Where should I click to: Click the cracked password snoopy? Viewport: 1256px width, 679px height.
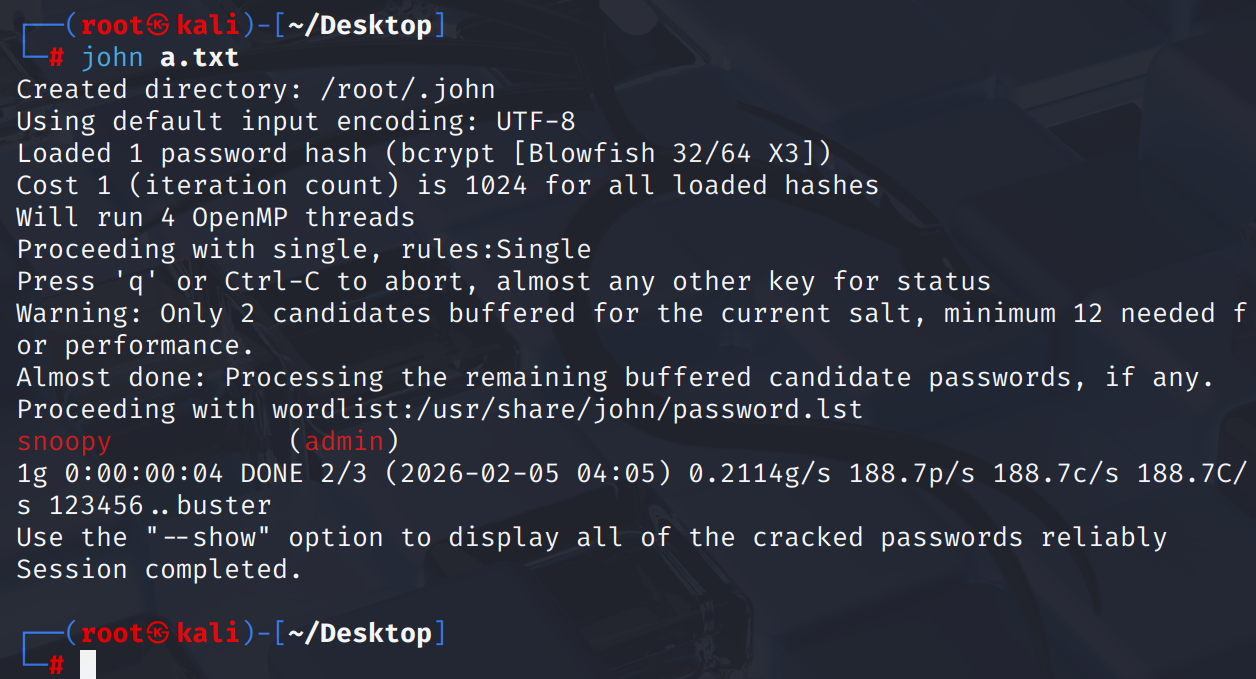[x=64, y=442]
